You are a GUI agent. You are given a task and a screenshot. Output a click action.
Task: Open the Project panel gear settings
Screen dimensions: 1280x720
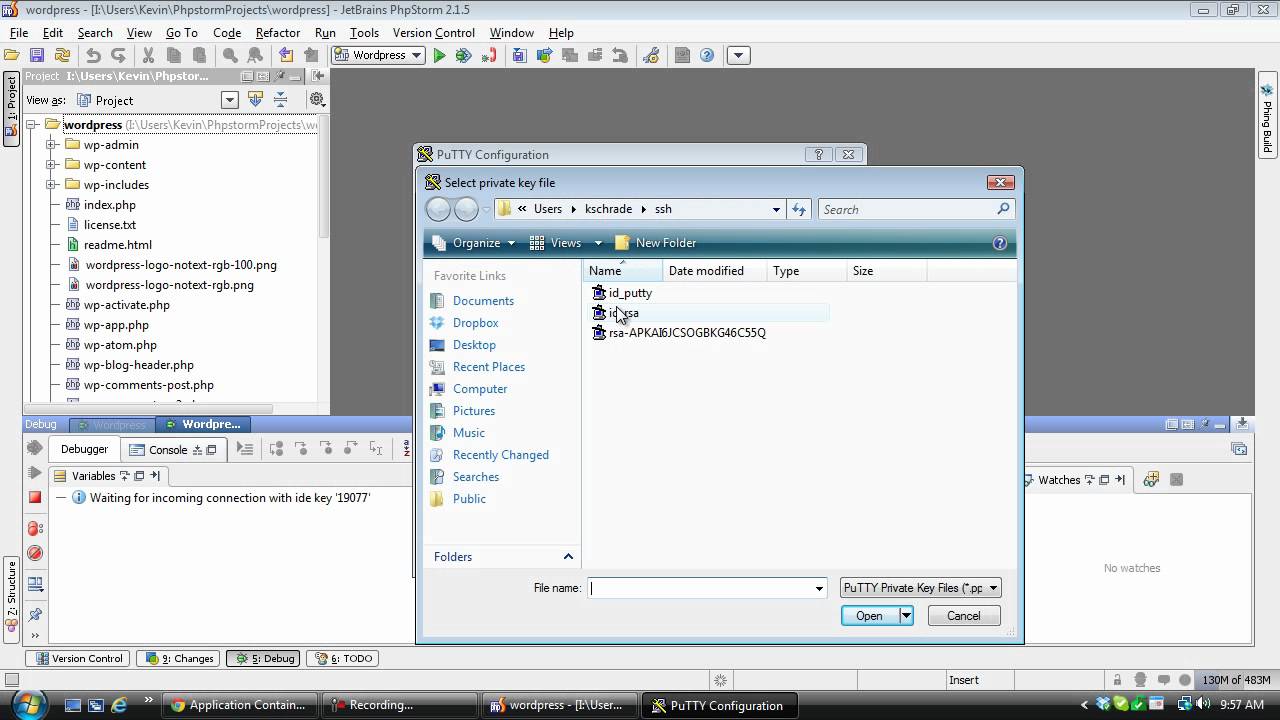point(317,99)
